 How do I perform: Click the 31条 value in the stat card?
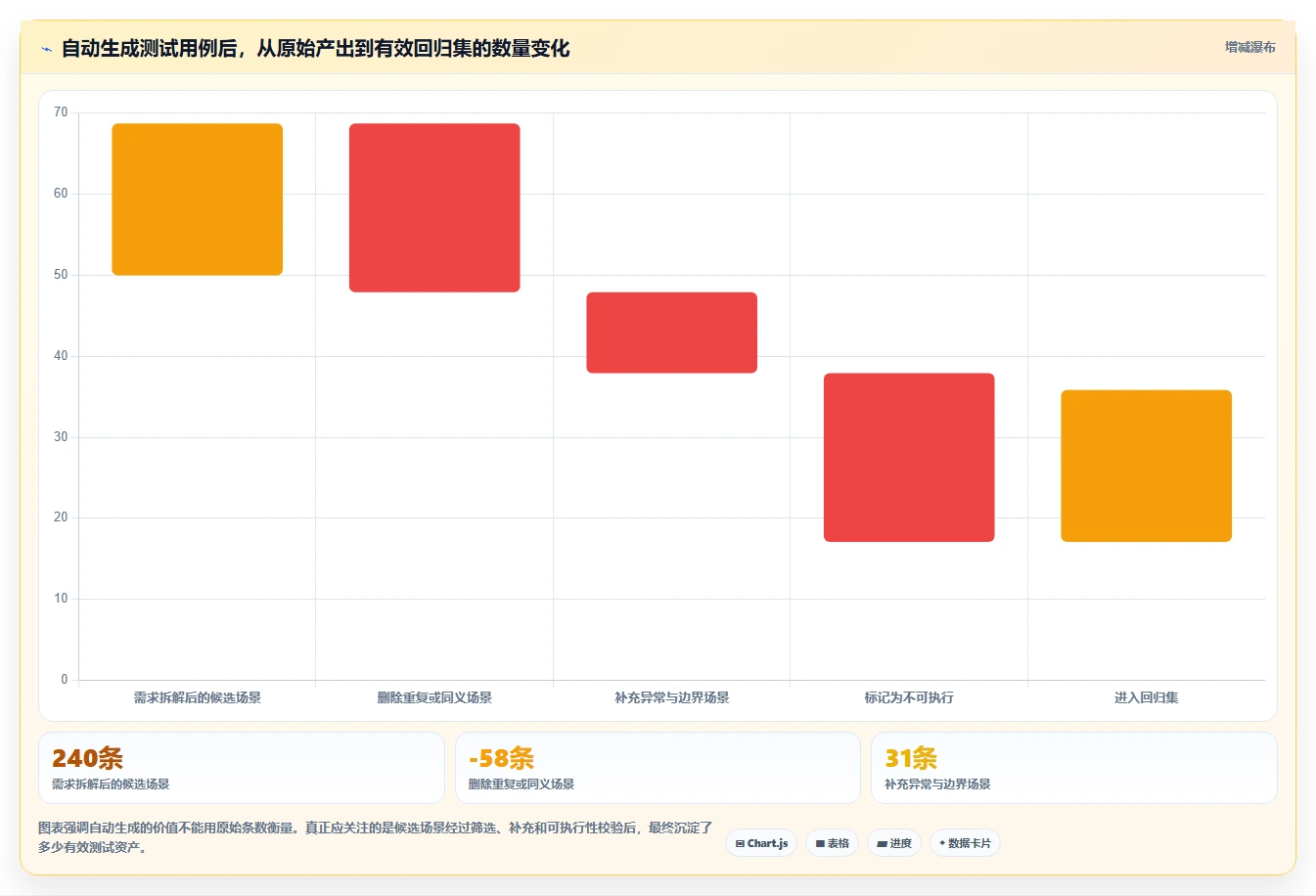pos(911,758)
